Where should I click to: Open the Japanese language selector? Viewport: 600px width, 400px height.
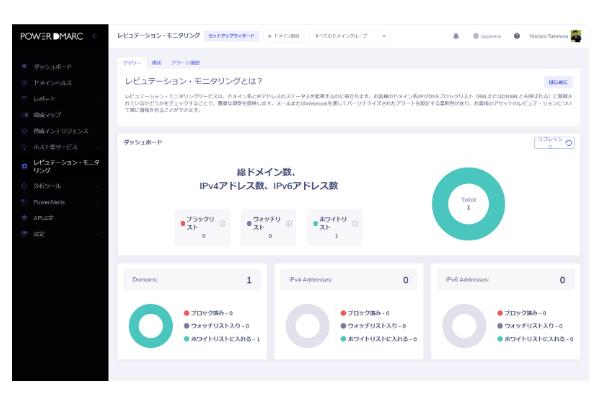[x=486, y=35]
